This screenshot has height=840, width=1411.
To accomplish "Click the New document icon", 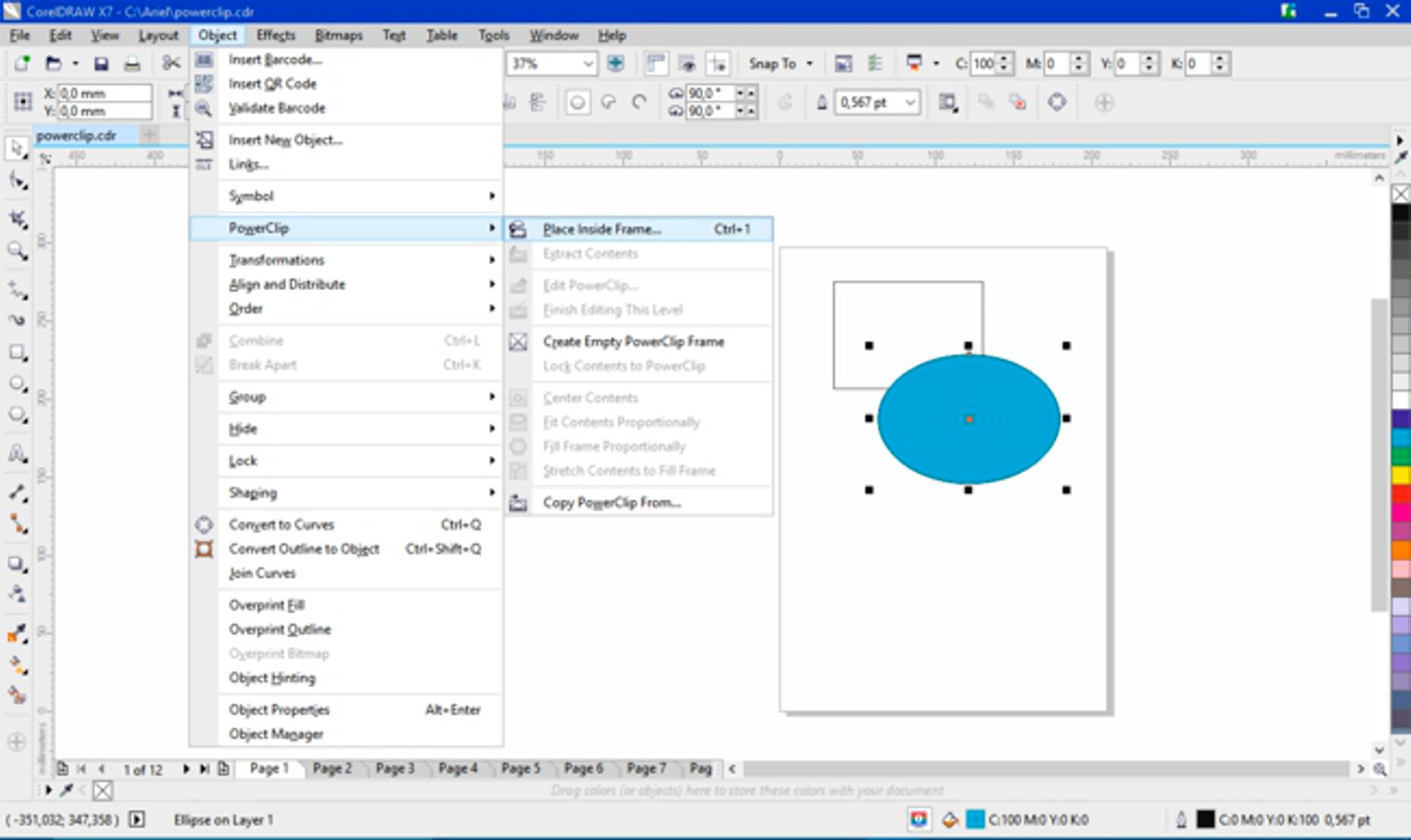I will pos(22,63).
